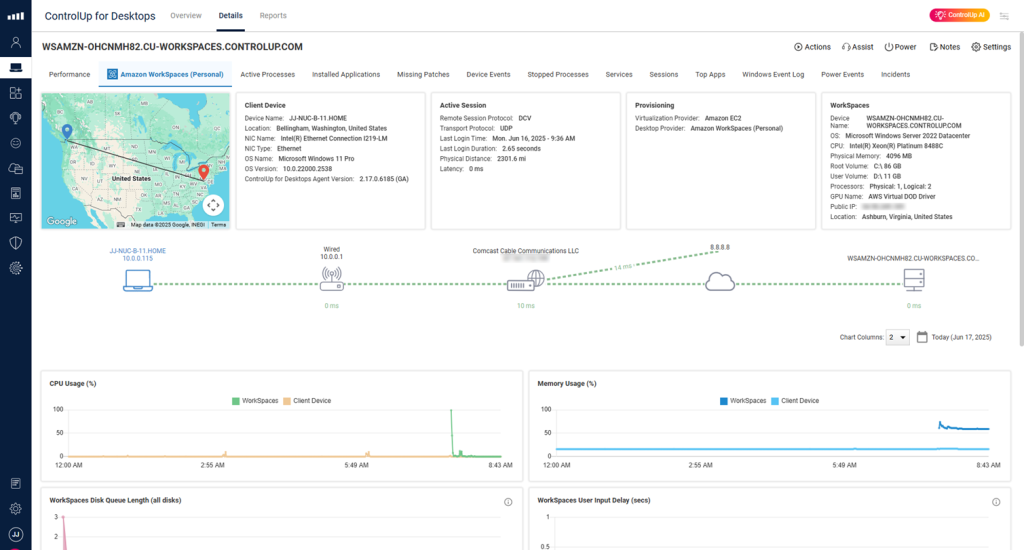Open the Top Apps tab

point(711,74)
